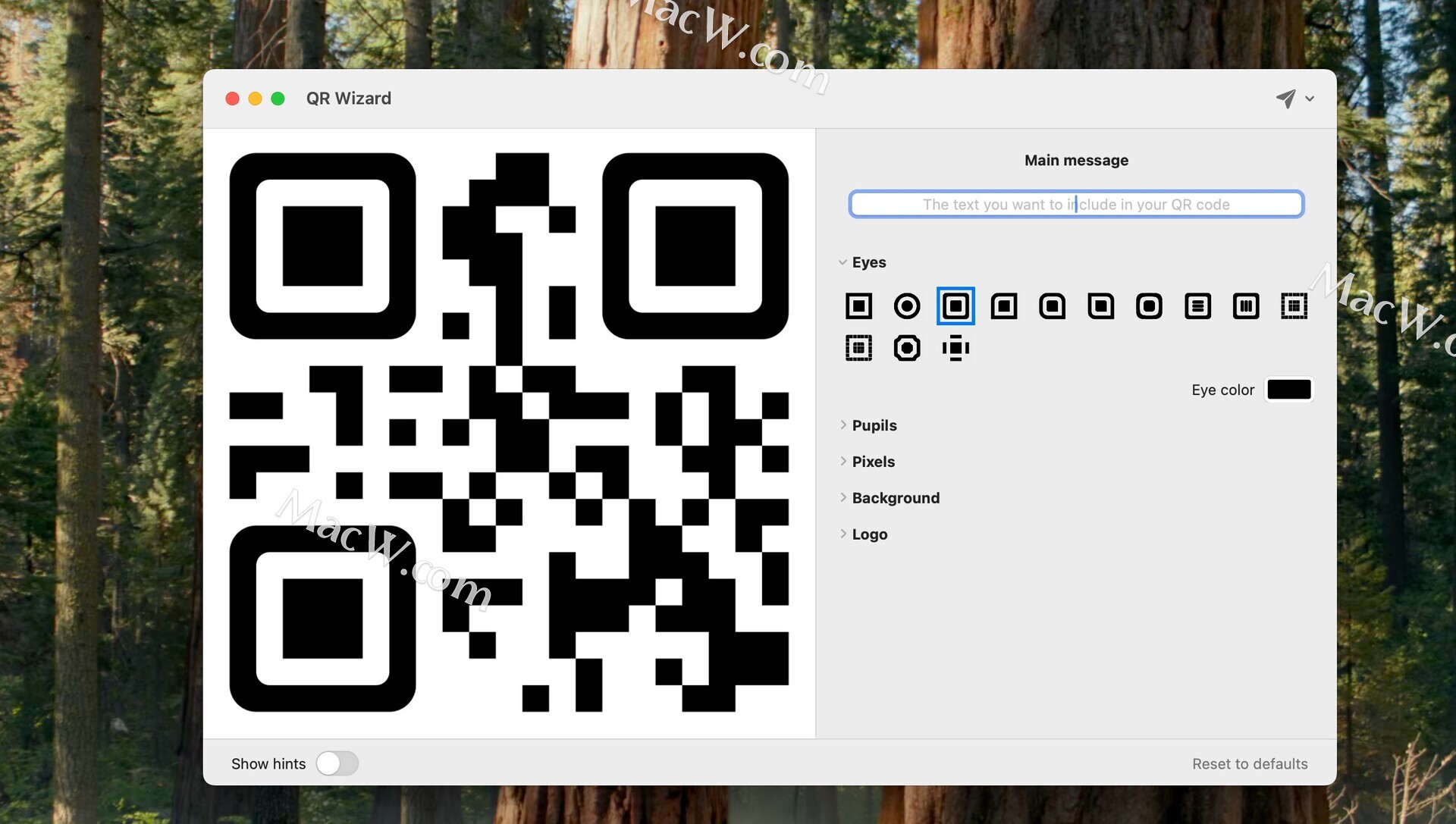The image size is (1456, 824).
Task: Click the paper-plane share icon
Action: [1286, 99]
